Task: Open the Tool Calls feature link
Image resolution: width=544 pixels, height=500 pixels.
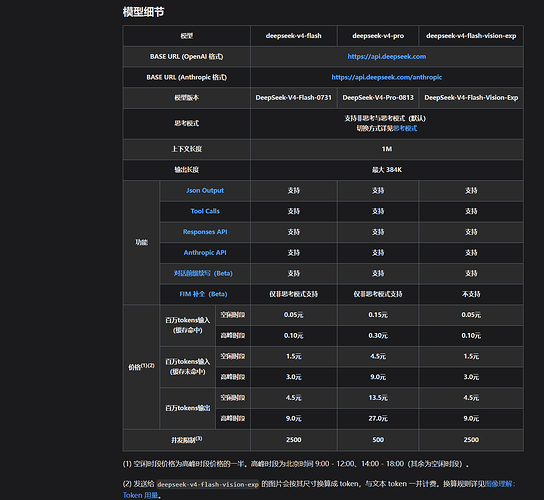Action: [x=205, y=211]
